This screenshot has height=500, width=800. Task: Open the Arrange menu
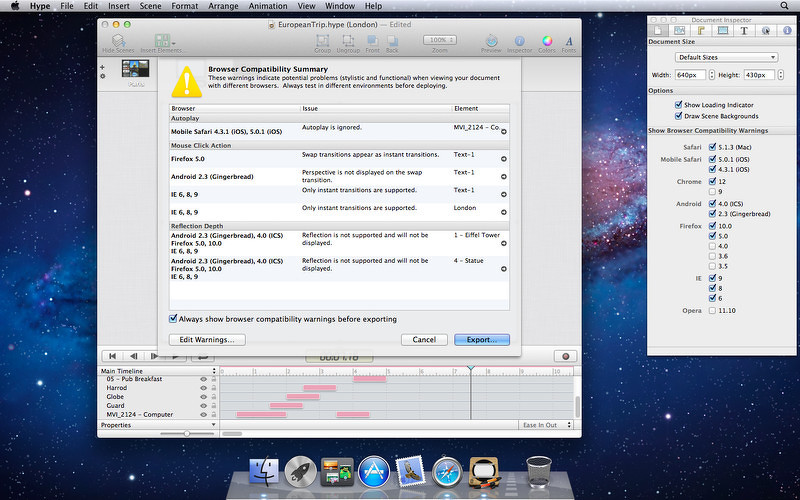point(223,6)
